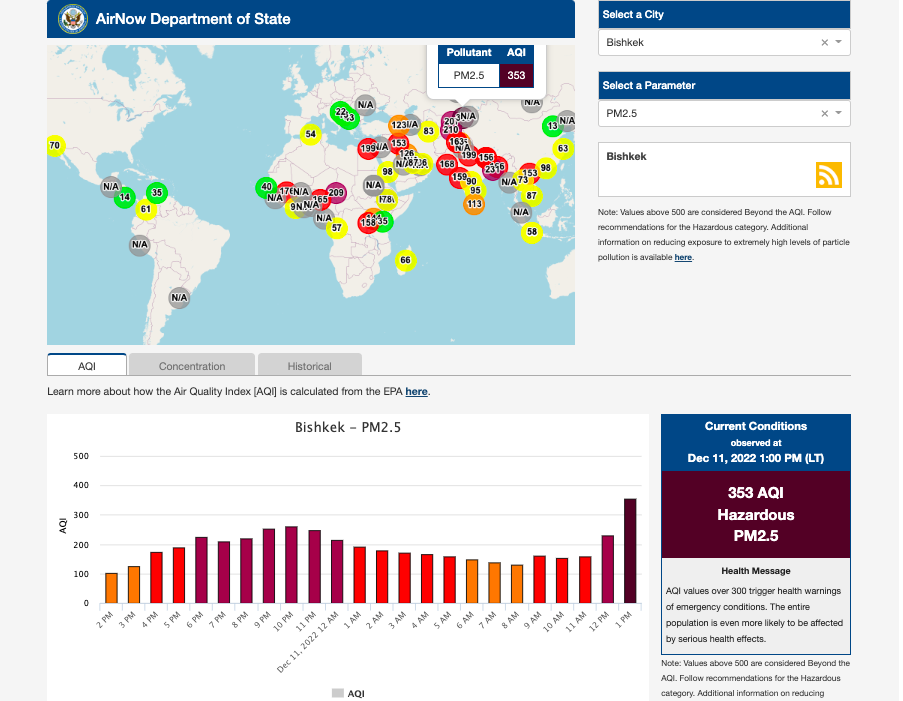Image resolution: width=903 pixels, height=701 pixels.
Task: Open the EPA AQI calculation 'here' link
Action: (x=416, y=392)
